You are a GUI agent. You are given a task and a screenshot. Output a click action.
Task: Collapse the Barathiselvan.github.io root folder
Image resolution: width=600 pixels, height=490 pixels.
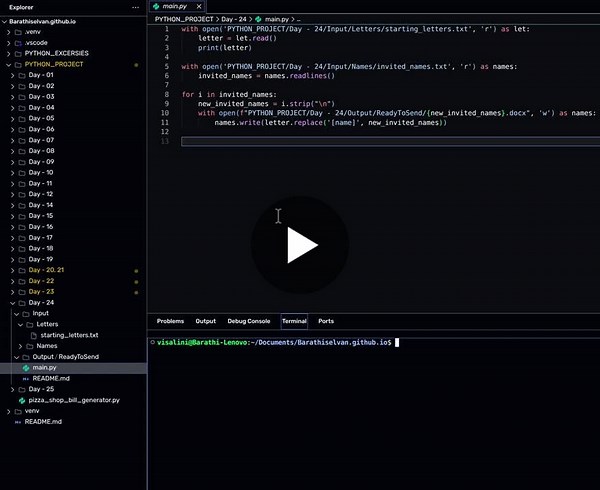click(x=4, y=22)
